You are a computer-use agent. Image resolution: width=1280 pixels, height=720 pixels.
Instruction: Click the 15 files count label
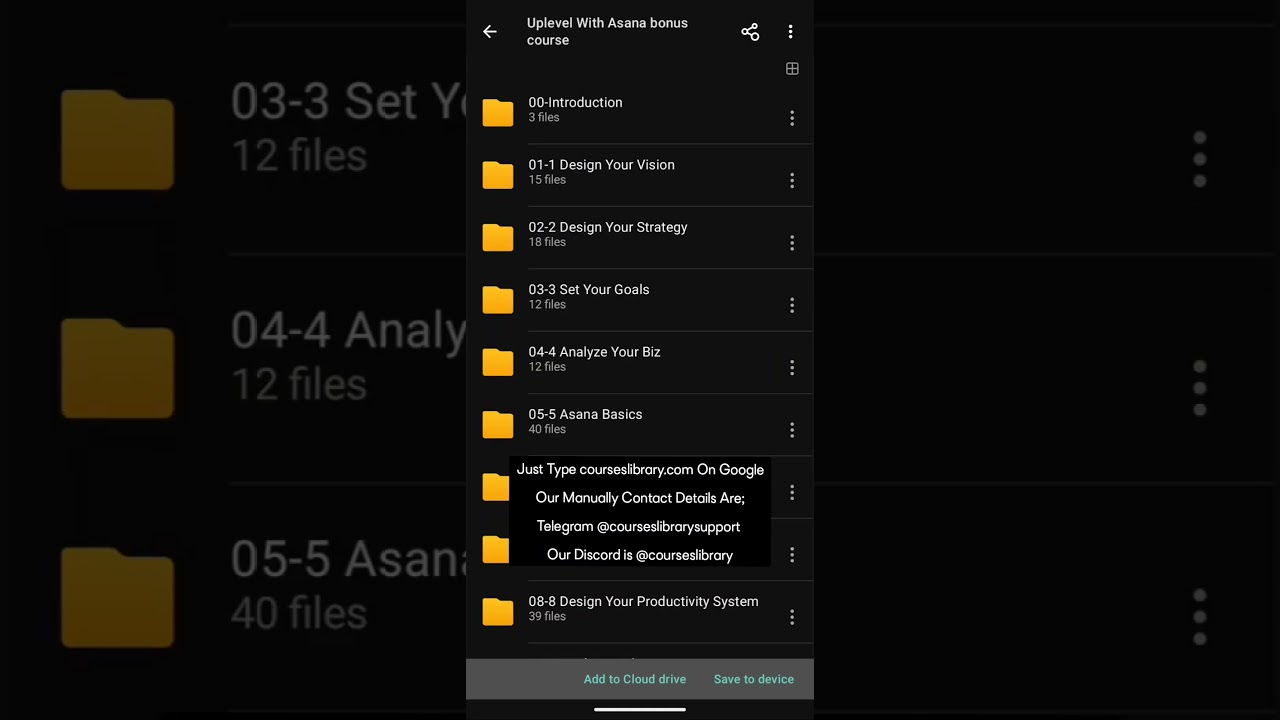click(547, 180)
